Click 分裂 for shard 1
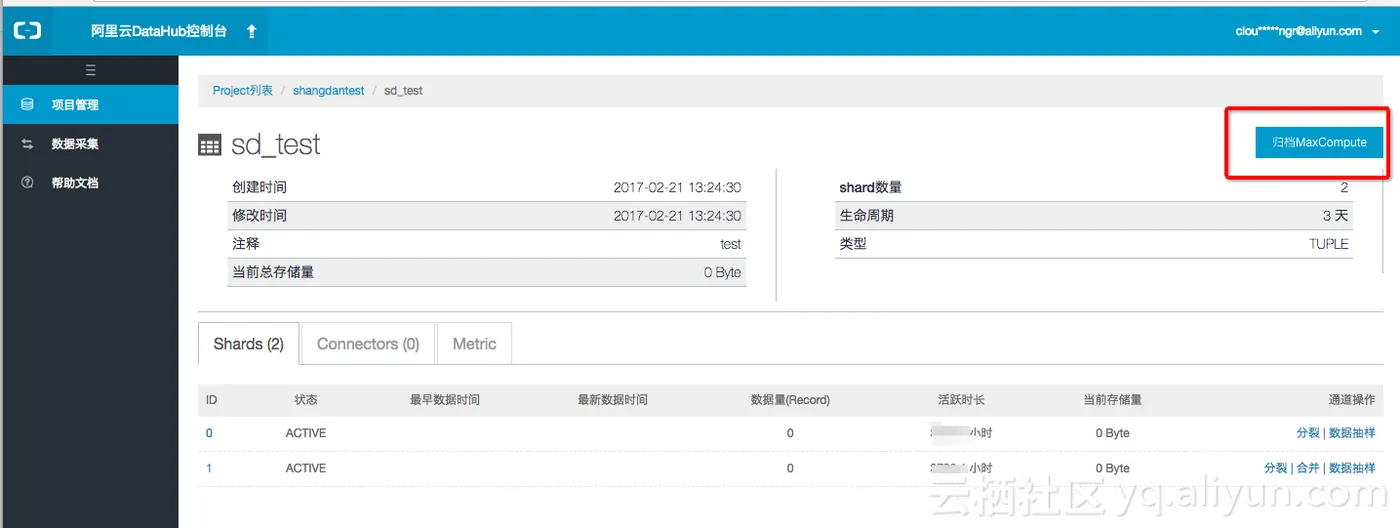The width and height of the screenshot is (1400, 528). [1276, 468]
